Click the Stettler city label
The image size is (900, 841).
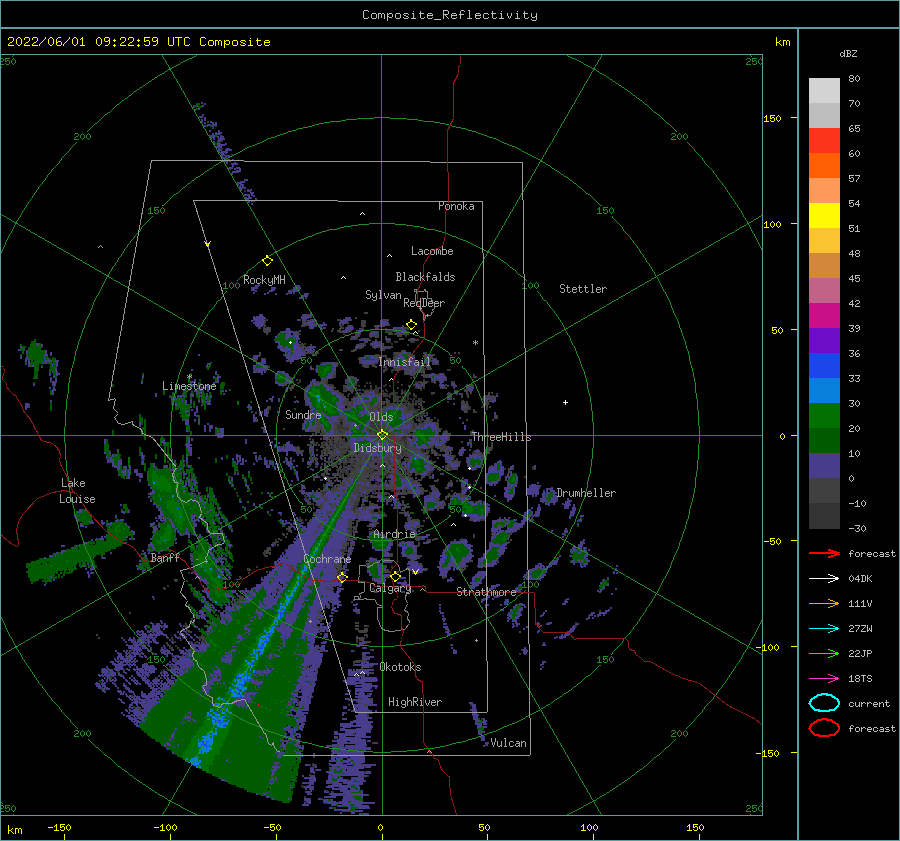pyautogui.click(x=583, y=289)
